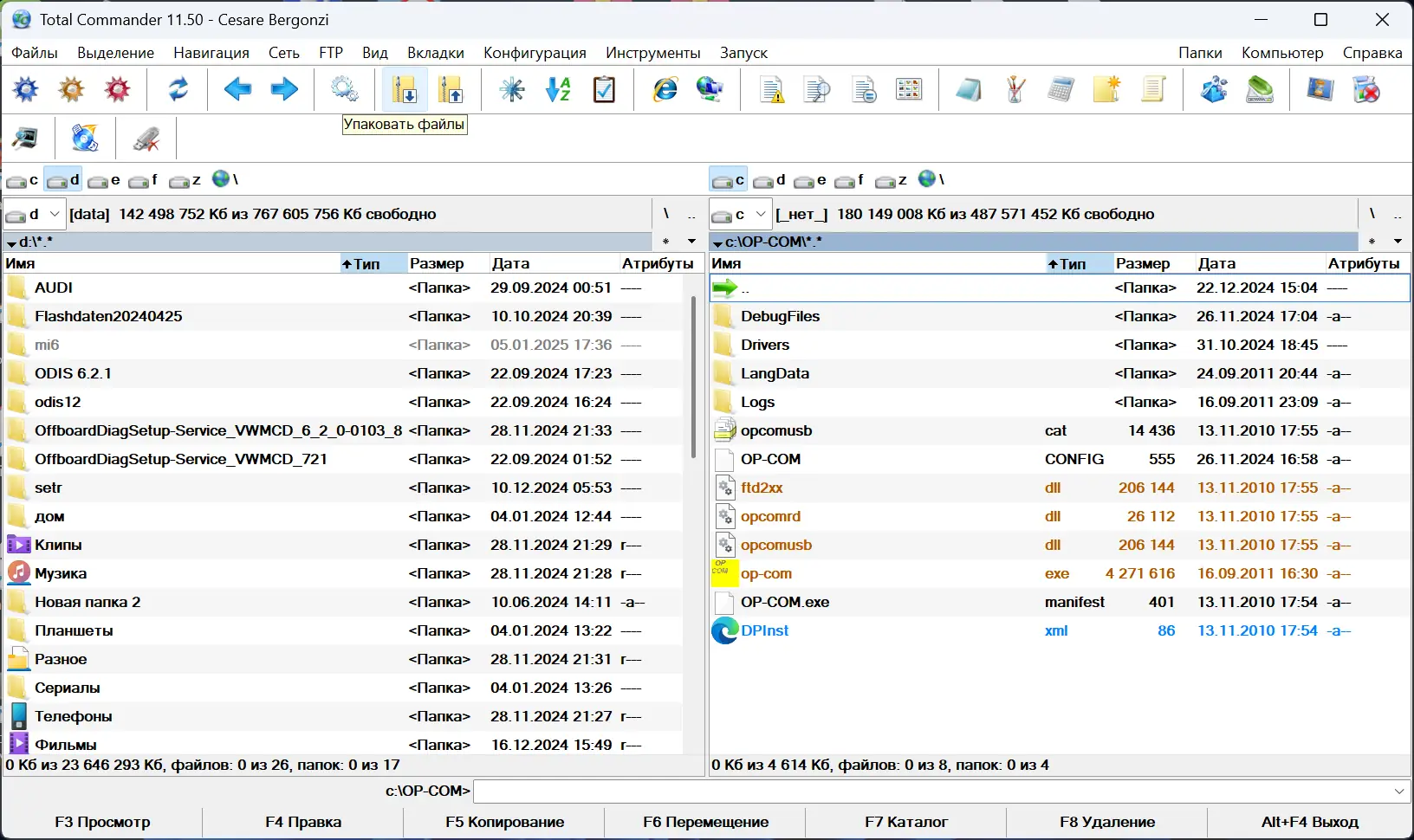
Task: Select the op-com exe file row
Action: [1059, 573]
